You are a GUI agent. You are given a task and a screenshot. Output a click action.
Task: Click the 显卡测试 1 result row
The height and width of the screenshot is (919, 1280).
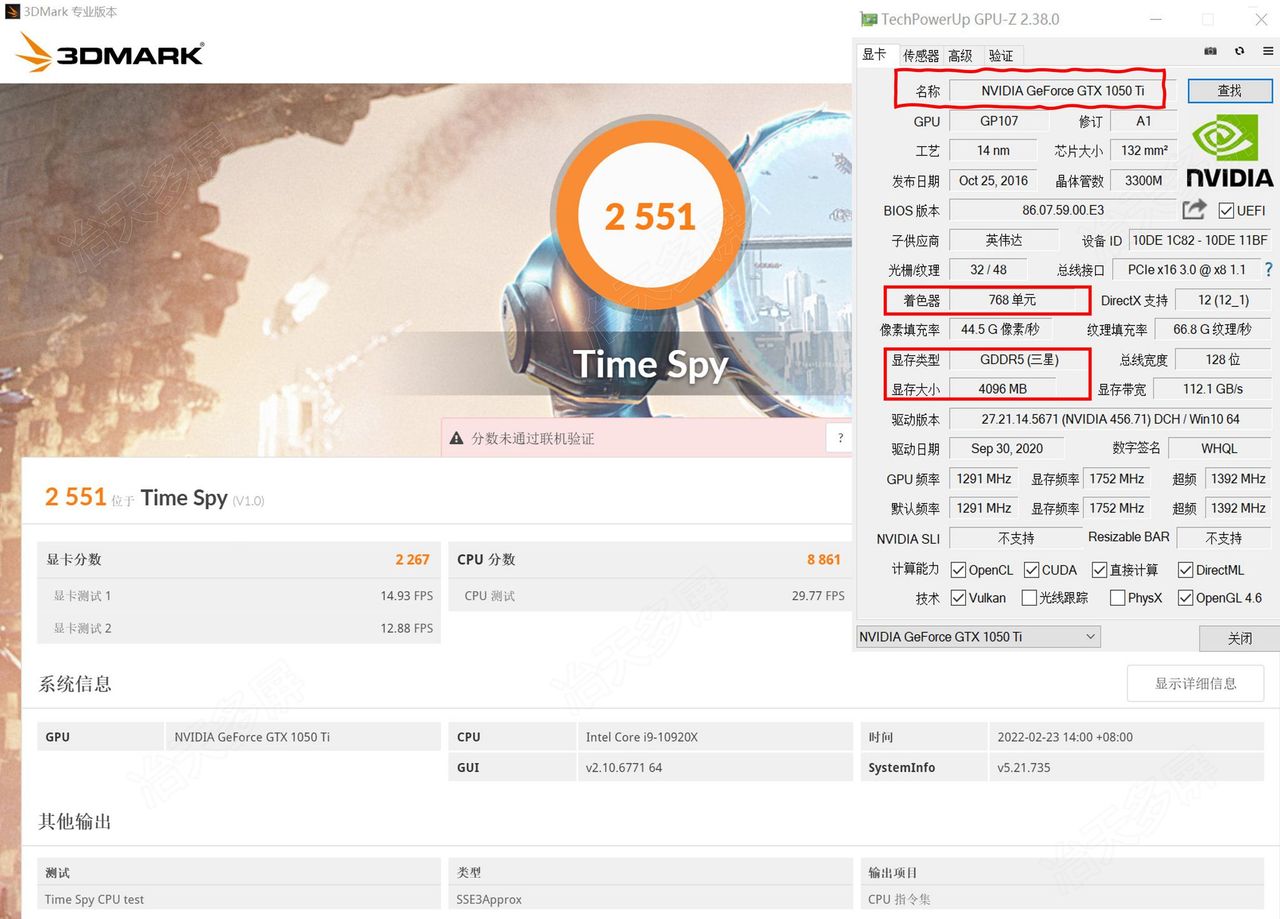(x=239, y=595)
